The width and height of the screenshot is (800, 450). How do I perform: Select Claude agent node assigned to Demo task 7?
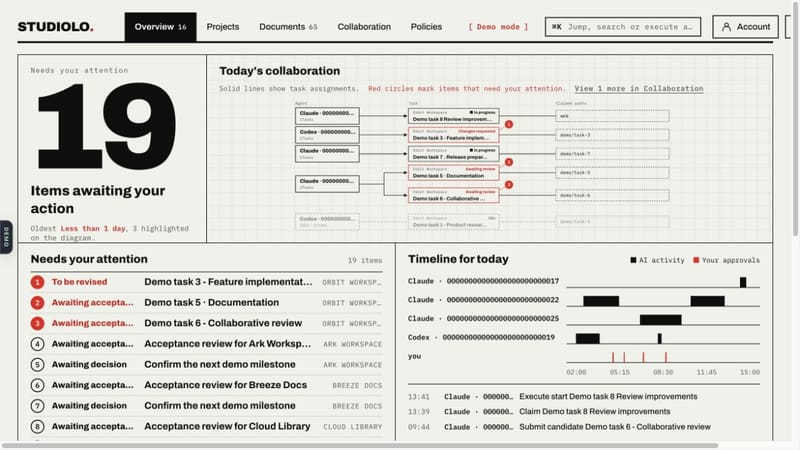click(x=327, y=154)
